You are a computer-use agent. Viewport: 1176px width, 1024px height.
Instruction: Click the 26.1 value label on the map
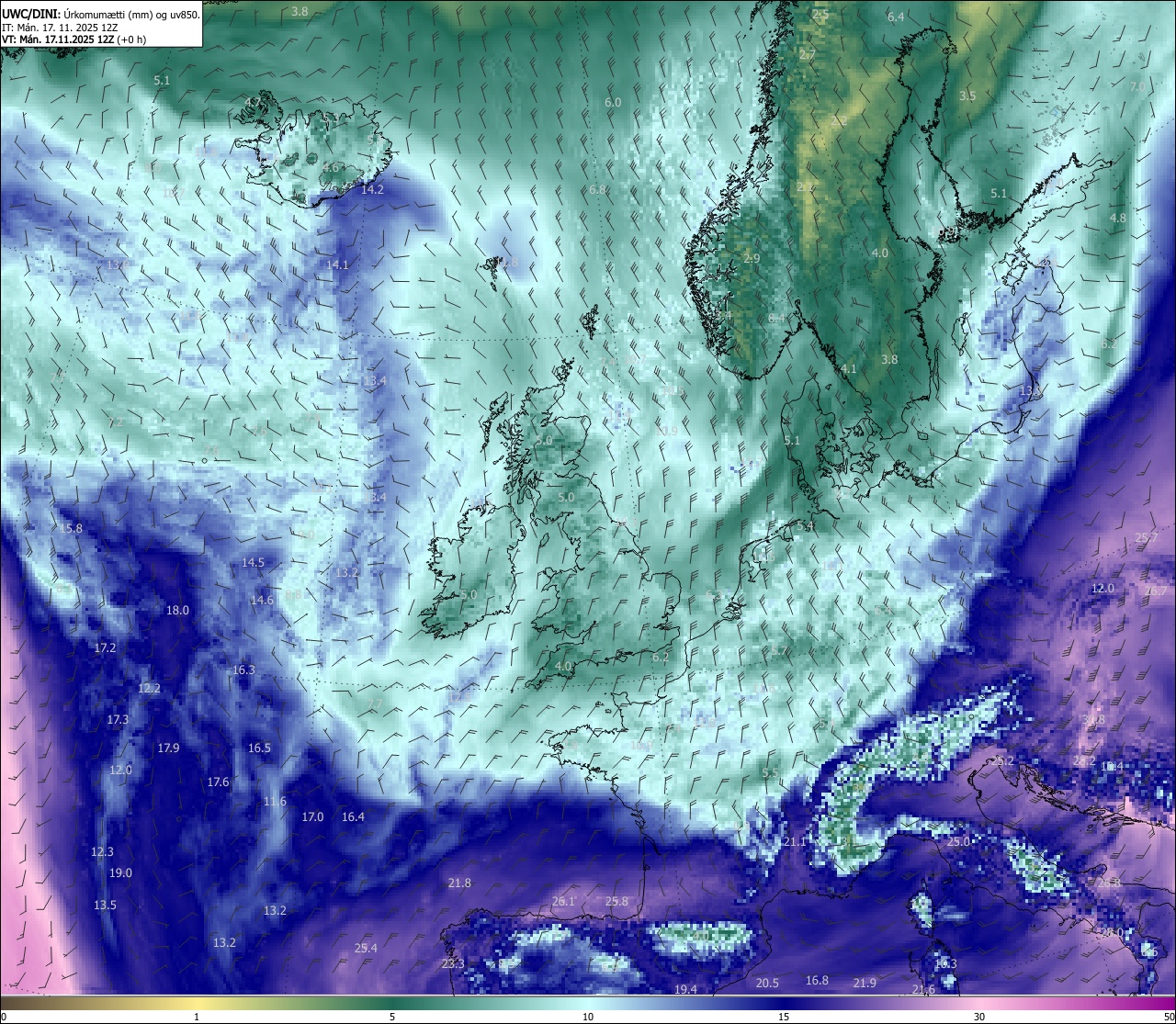[x=563, y=902]
